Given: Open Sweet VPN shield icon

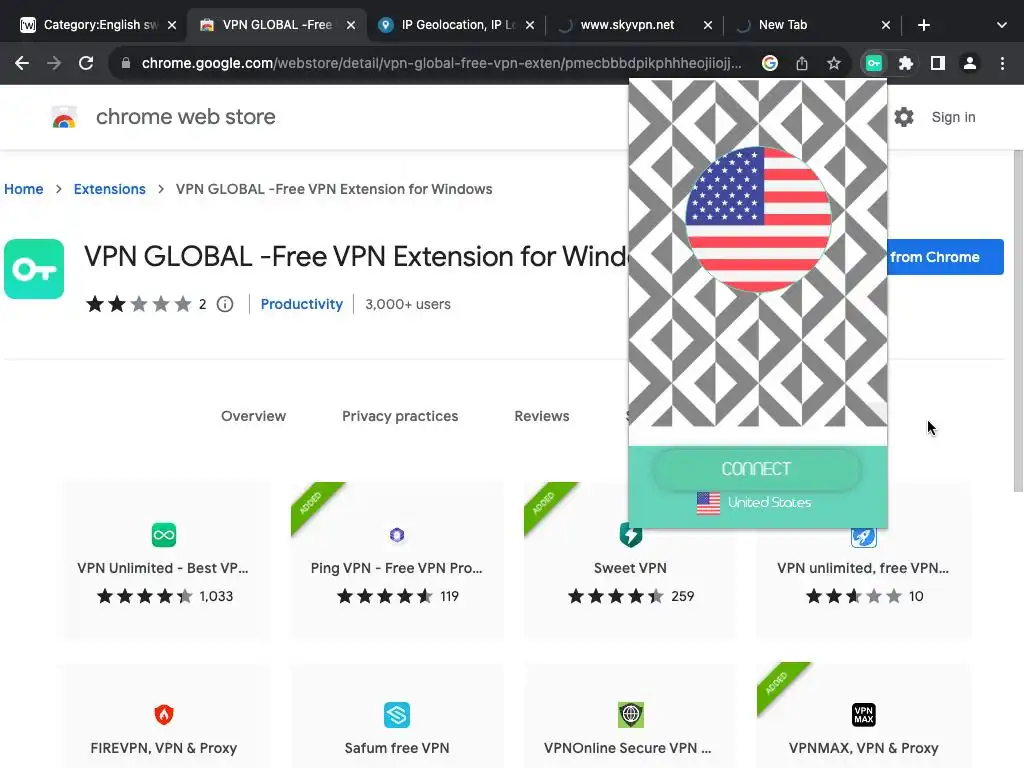Looking at the screenshot, I should pos(630,535).
